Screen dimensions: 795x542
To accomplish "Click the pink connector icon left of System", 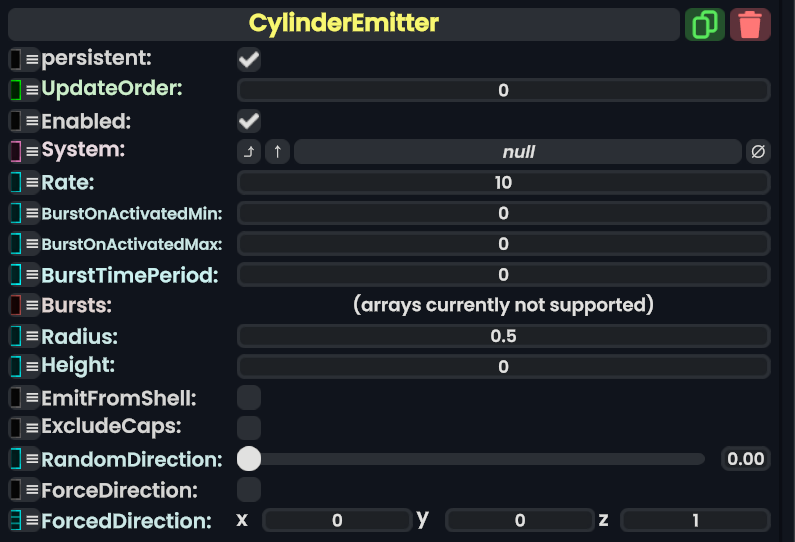I will 16,152.
